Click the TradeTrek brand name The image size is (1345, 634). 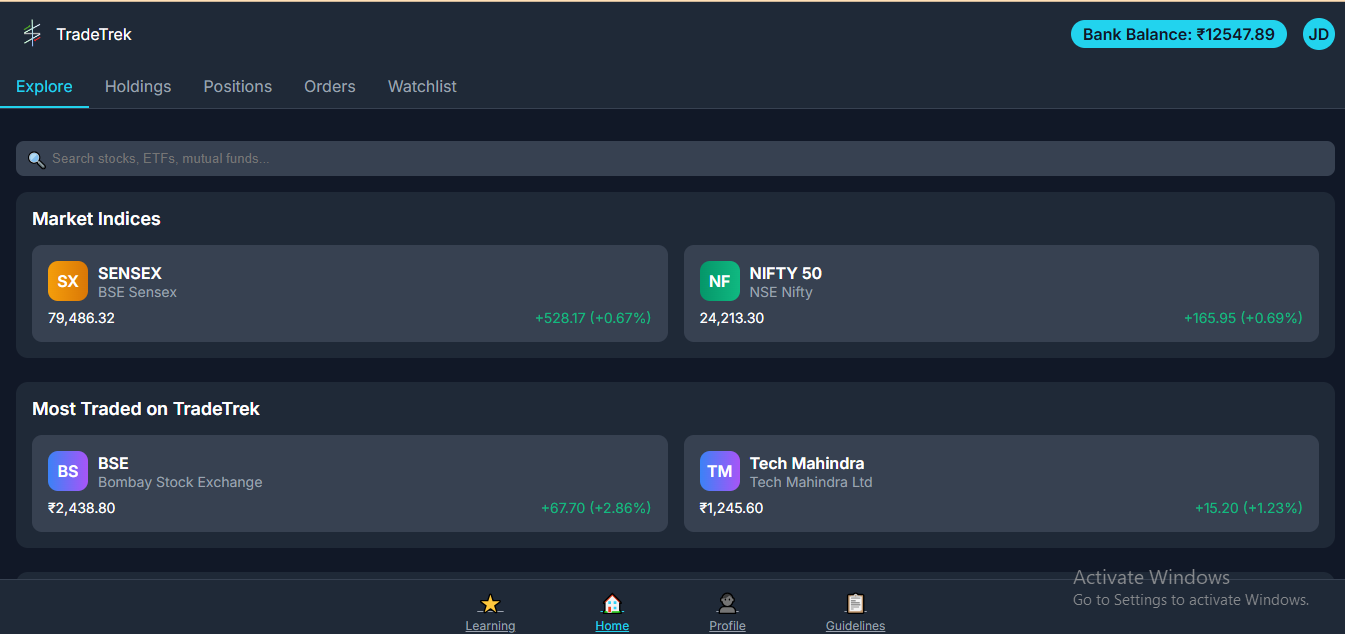[94, 35]
